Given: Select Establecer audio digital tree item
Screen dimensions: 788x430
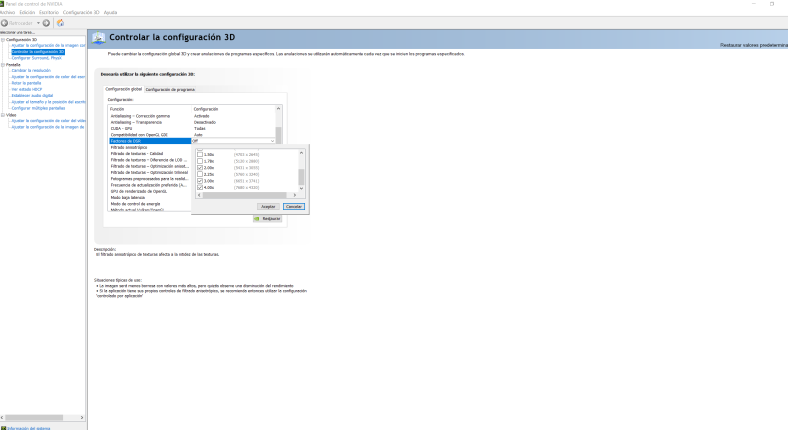Looking at the screenshot, I should coord(32,95).
